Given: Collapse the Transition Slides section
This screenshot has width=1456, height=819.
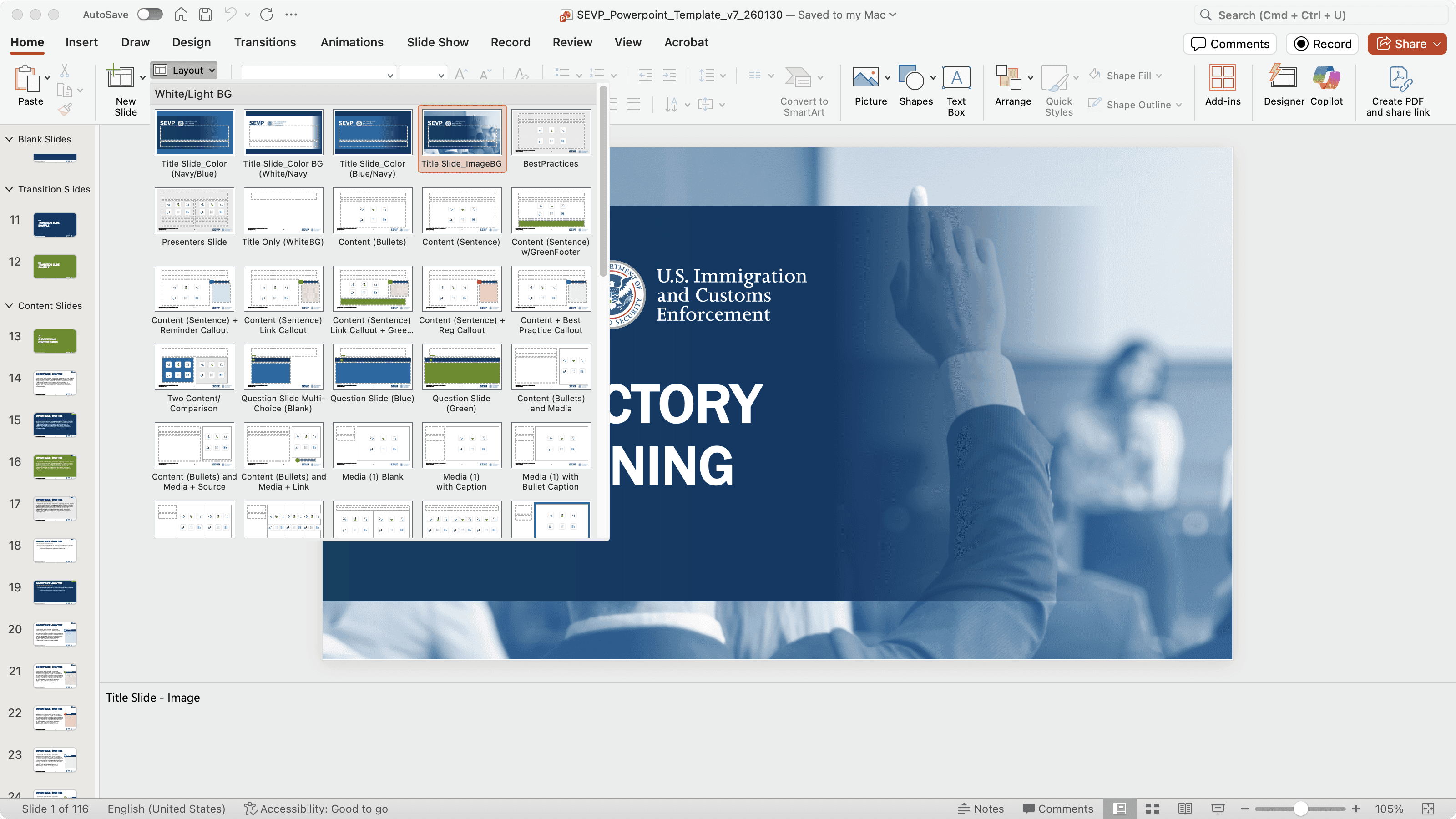Looking at the screenshot, I should [9, 189].
